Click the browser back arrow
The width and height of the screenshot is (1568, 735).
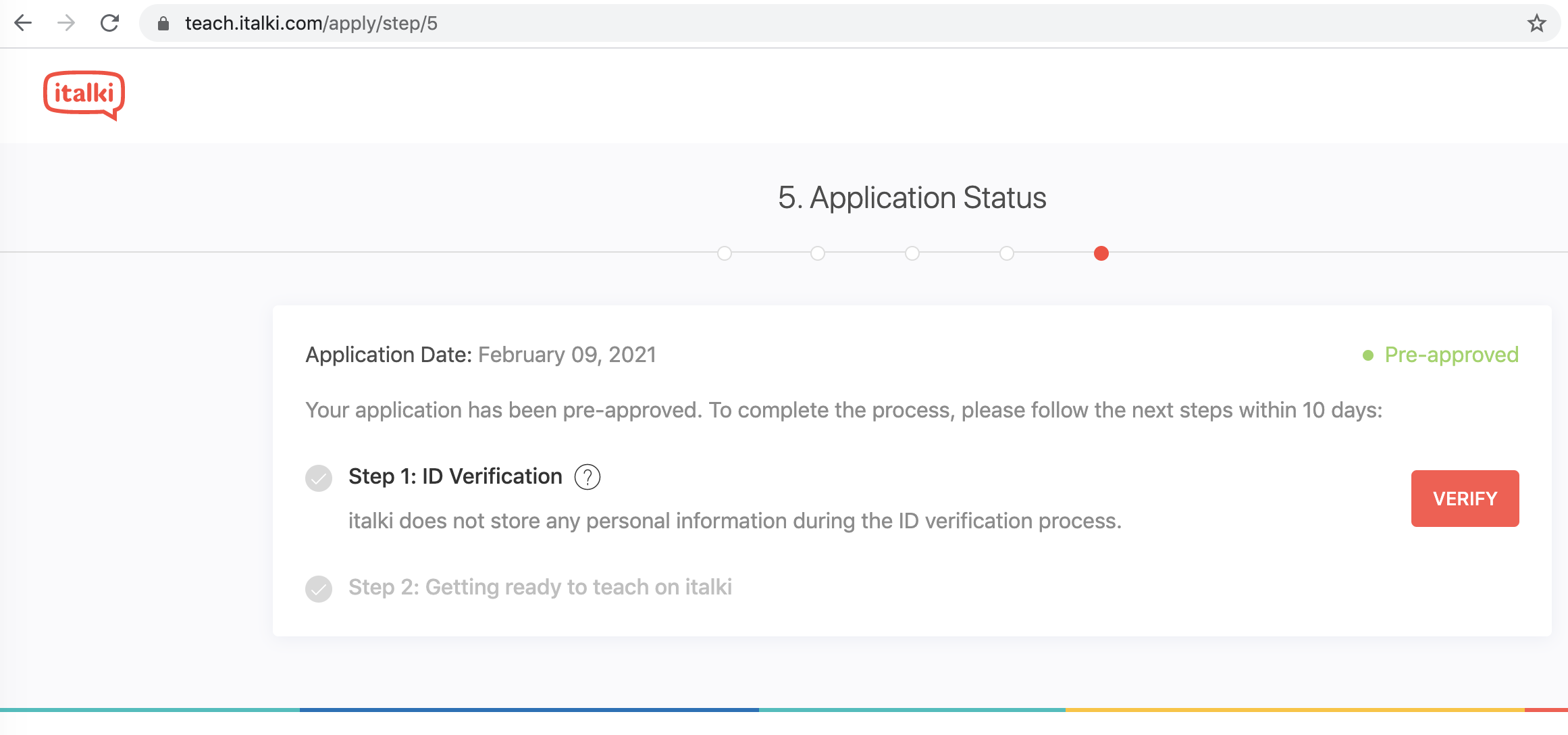(23, 24)
